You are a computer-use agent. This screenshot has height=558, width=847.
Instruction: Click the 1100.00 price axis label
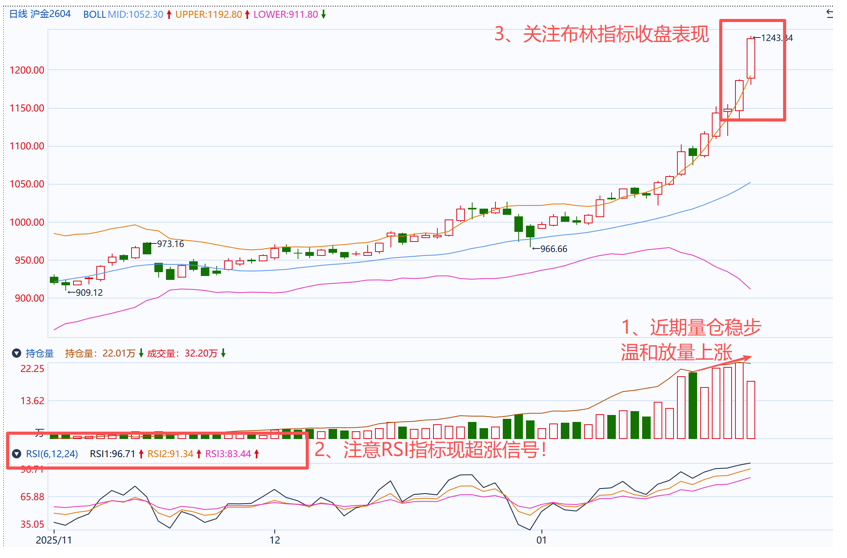(x=27, y=146)
